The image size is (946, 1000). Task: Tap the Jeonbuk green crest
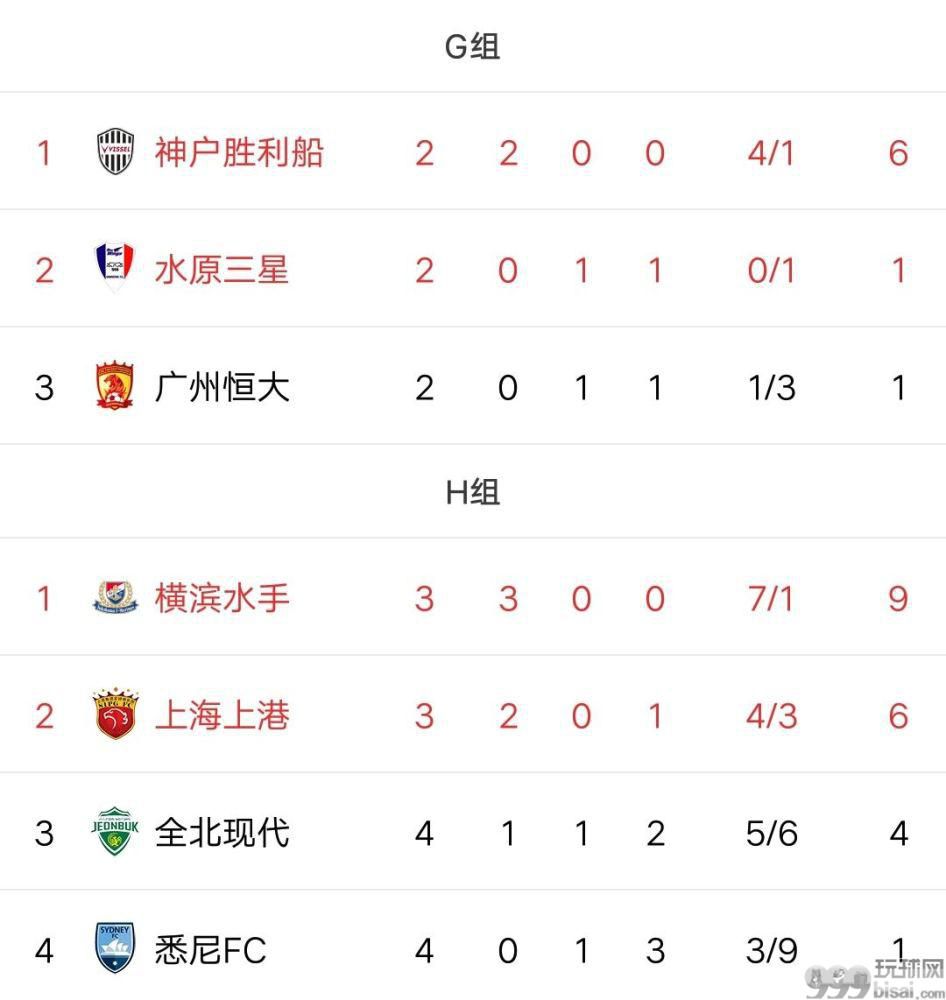coord(115,832)
